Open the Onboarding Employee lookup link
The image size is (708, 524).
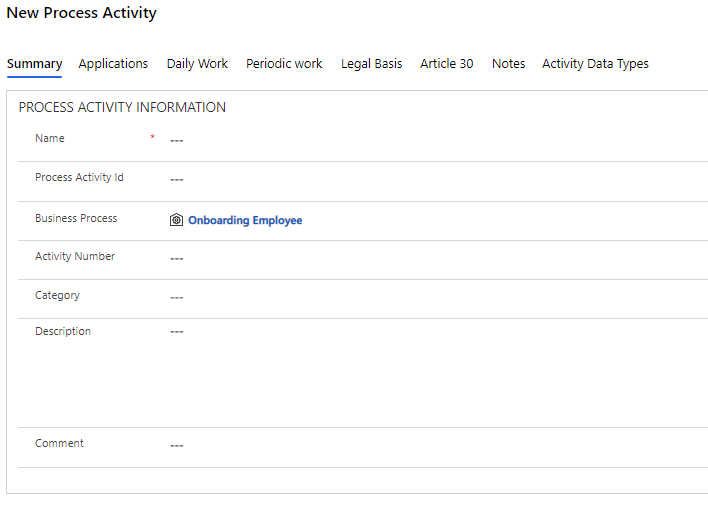(245, 220)
